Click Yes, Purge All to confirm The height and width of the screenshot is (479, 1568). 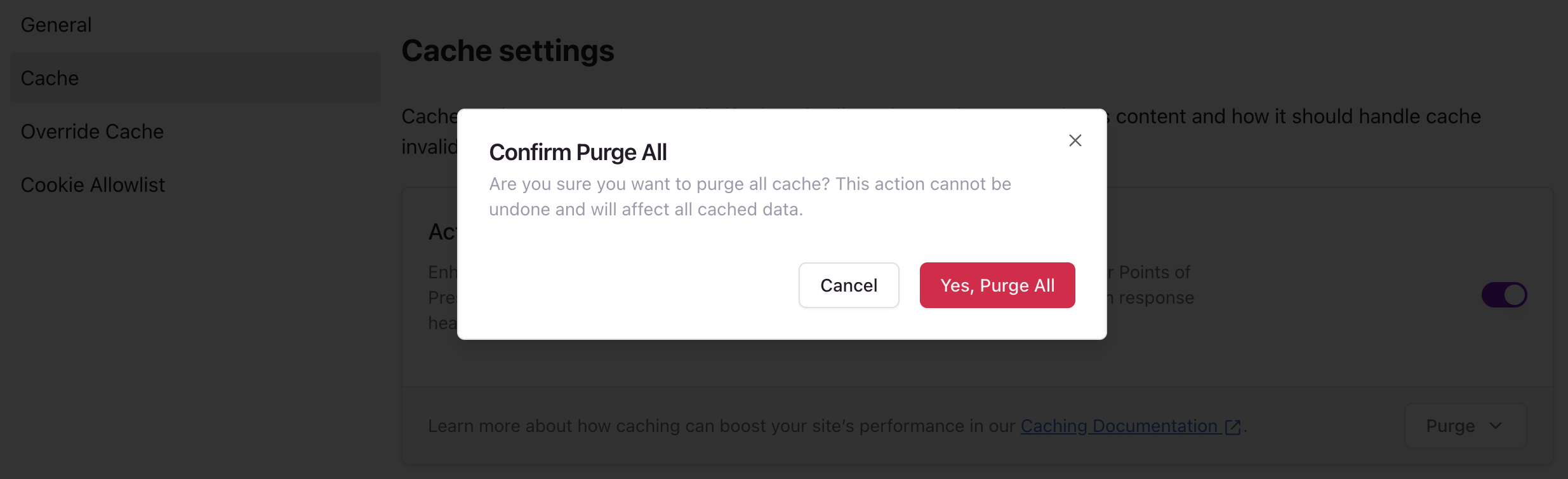click(997, 285)
